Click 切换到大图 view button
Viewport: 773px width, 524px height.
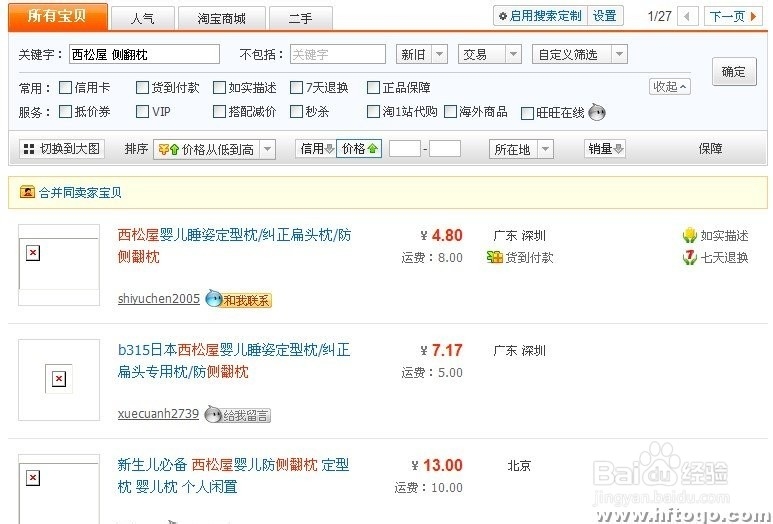(62, 149)
